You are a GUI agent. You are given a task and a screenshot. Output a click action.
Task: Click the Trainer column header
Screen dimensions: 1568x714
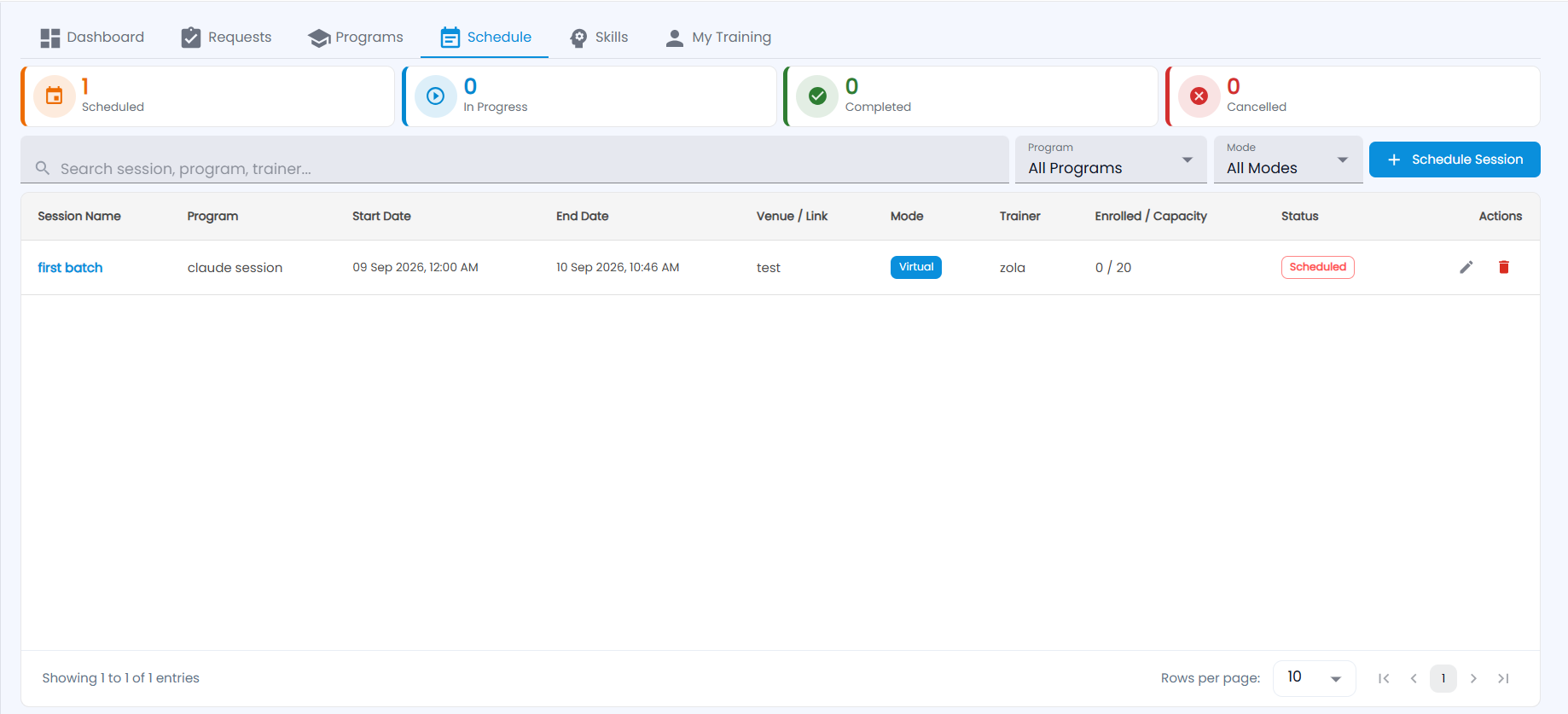(1020, 217)
